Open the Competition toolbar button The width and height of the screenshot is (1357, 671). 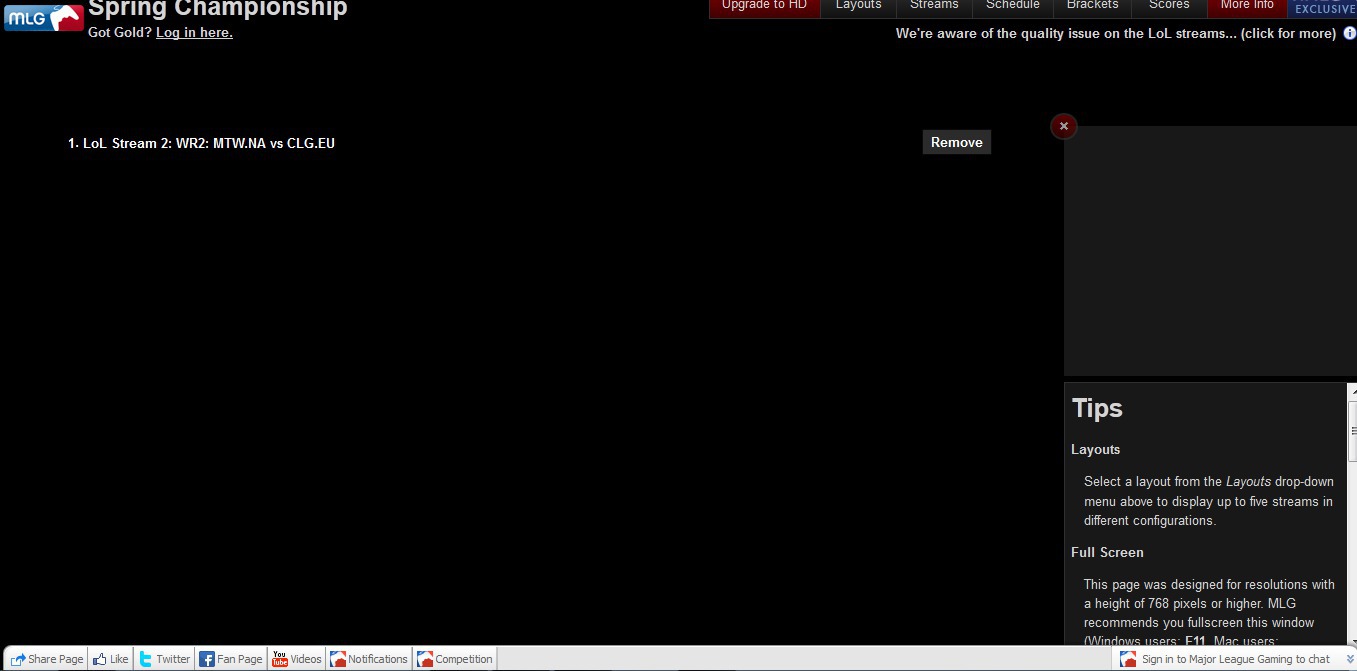pos(455,659)
